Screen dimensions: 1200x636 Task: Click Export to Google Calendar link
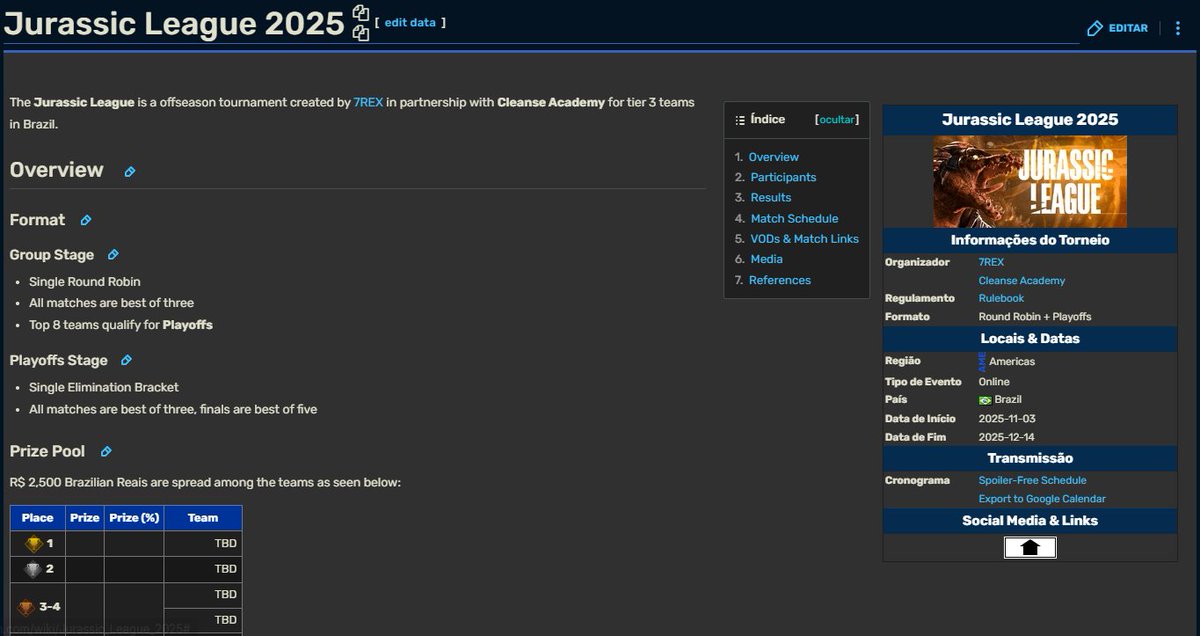point(1042,499)
